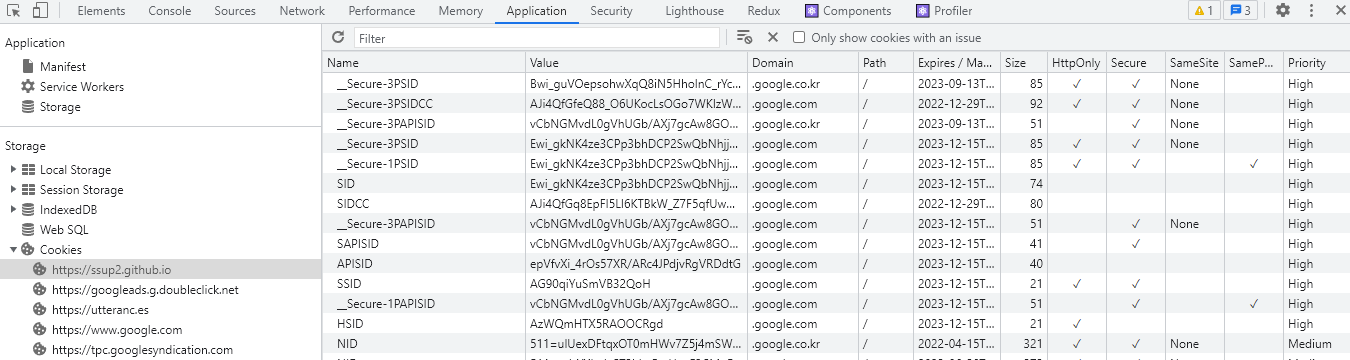Open Service Workers section
The image size is (1350, 360).
(x=82, y=87)
